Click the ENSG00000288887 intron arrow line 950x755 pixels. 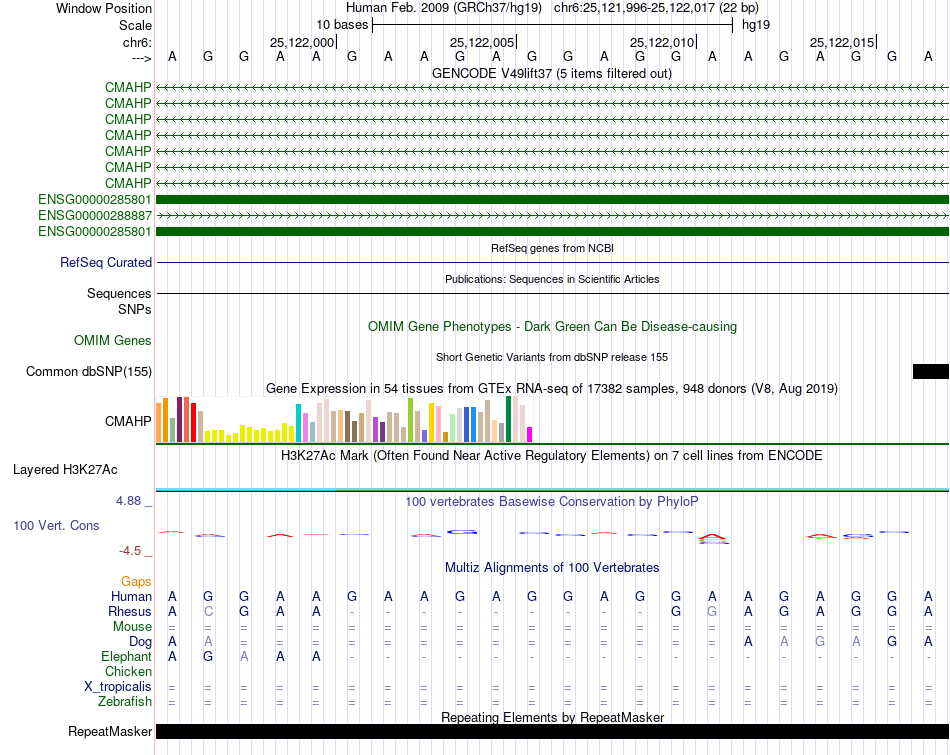click(x=552, y=215)
